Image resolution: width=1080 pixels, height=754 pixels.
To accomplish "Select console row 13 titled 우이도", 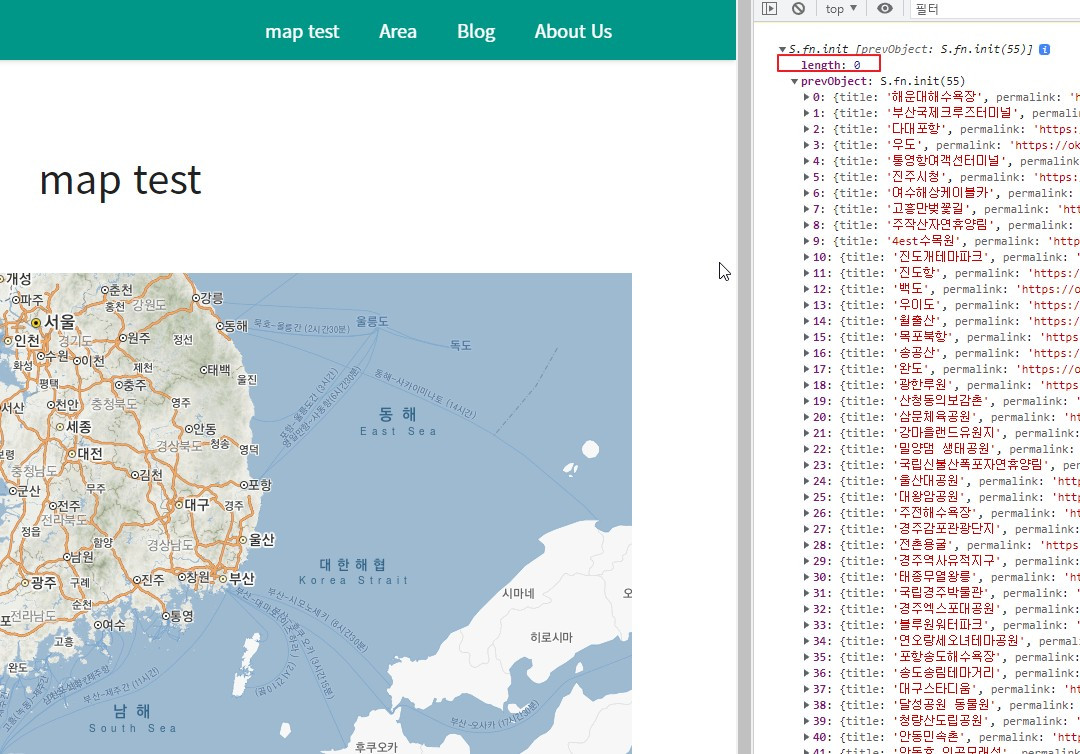I will tap(941, 305).
